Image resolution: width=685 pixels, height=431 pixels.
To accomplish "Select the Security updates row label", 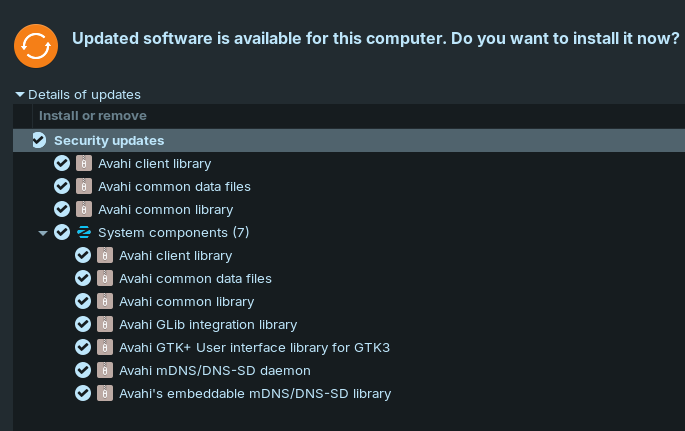I will tap(109, 141).
